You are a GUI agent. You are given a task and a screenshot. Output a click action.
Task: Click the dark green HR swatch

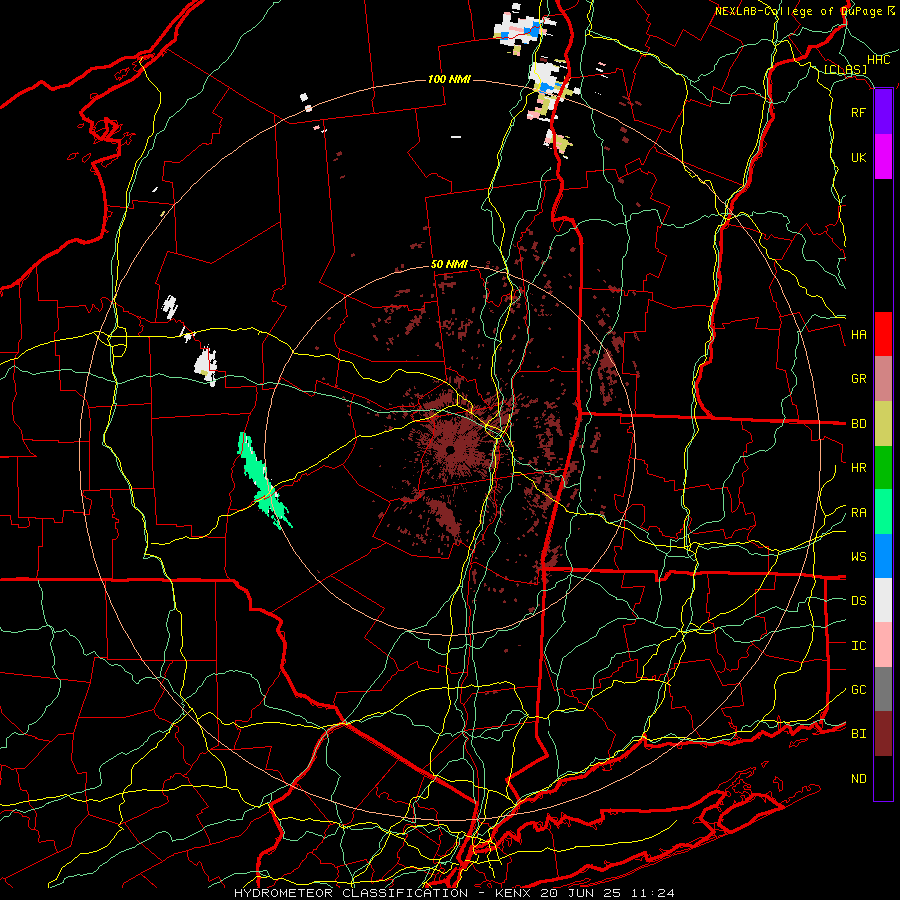(883, 467)
